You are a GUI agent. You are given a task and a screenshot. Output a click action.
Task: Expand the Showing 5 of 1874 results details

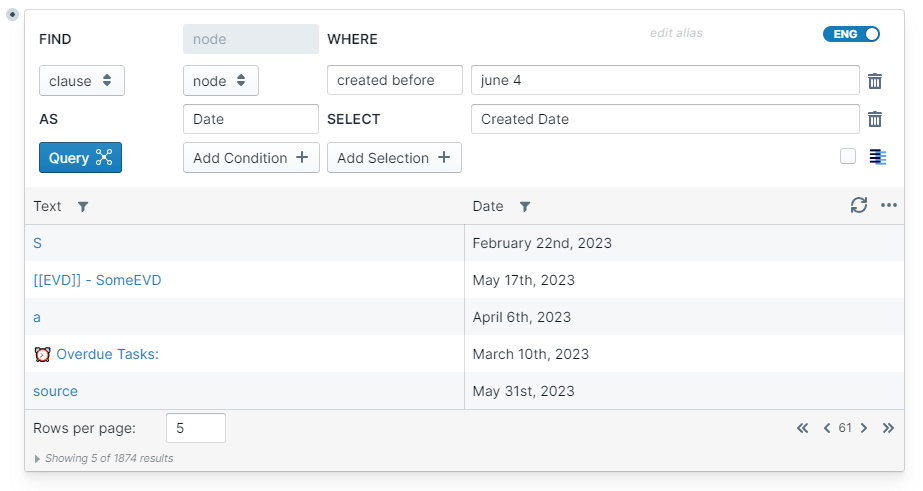[38, 459]
